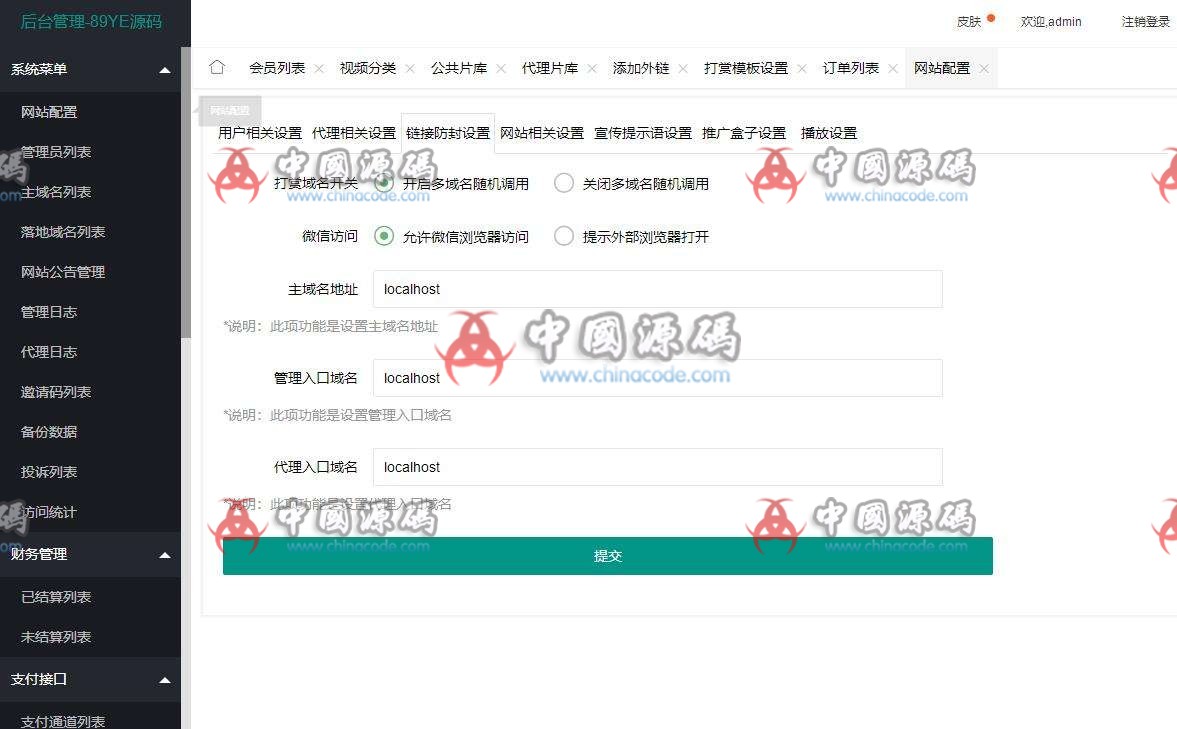Click the home icon in the tab bar
The image size is (1177, 729).
[x=216, y=67]
